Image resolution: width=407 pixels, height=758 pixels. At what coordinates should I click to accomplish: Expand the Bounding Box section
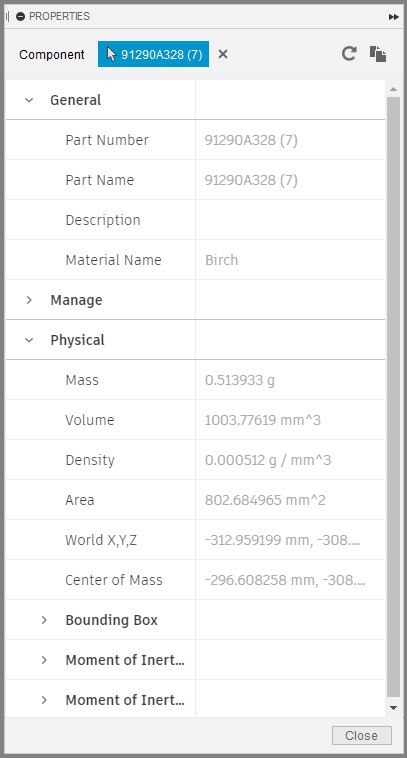(44, 620)
